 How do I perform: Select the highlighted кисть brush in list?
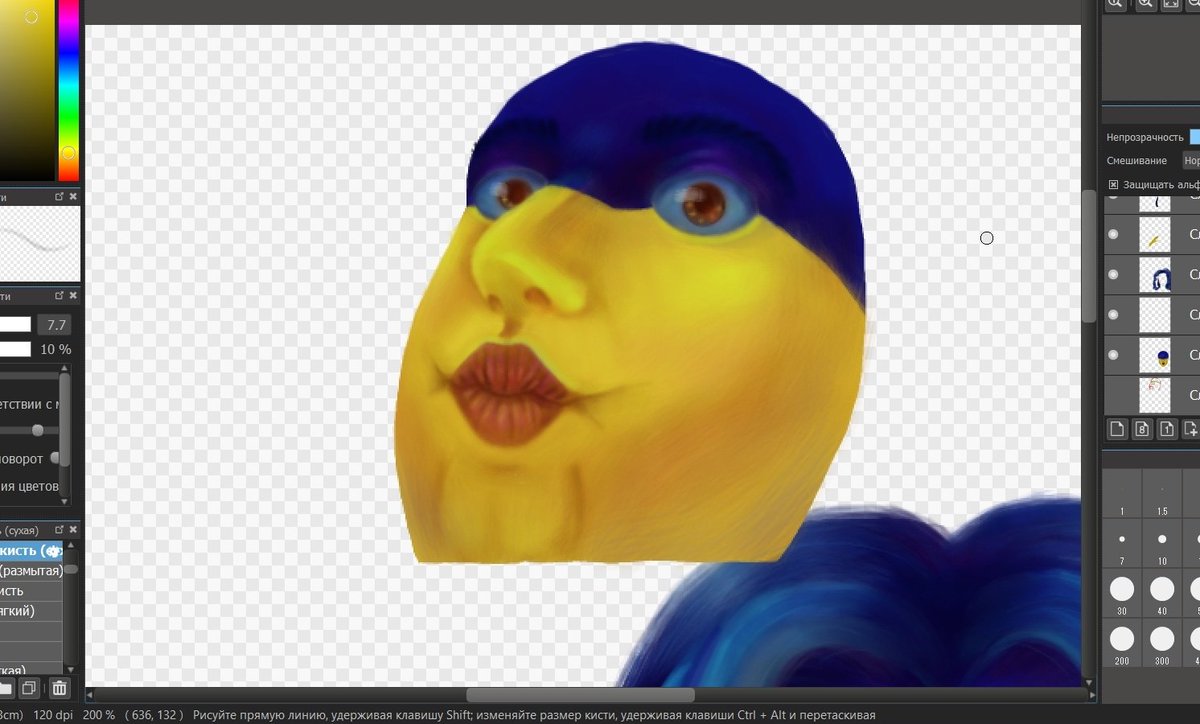(x=30, y=550)
